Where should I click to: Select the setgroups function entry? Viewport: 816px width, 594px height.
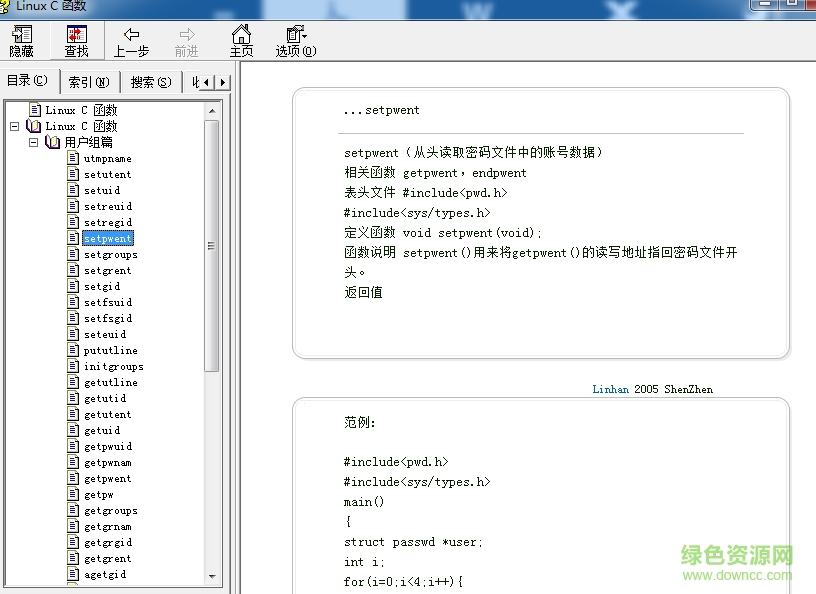coord(113,254)
